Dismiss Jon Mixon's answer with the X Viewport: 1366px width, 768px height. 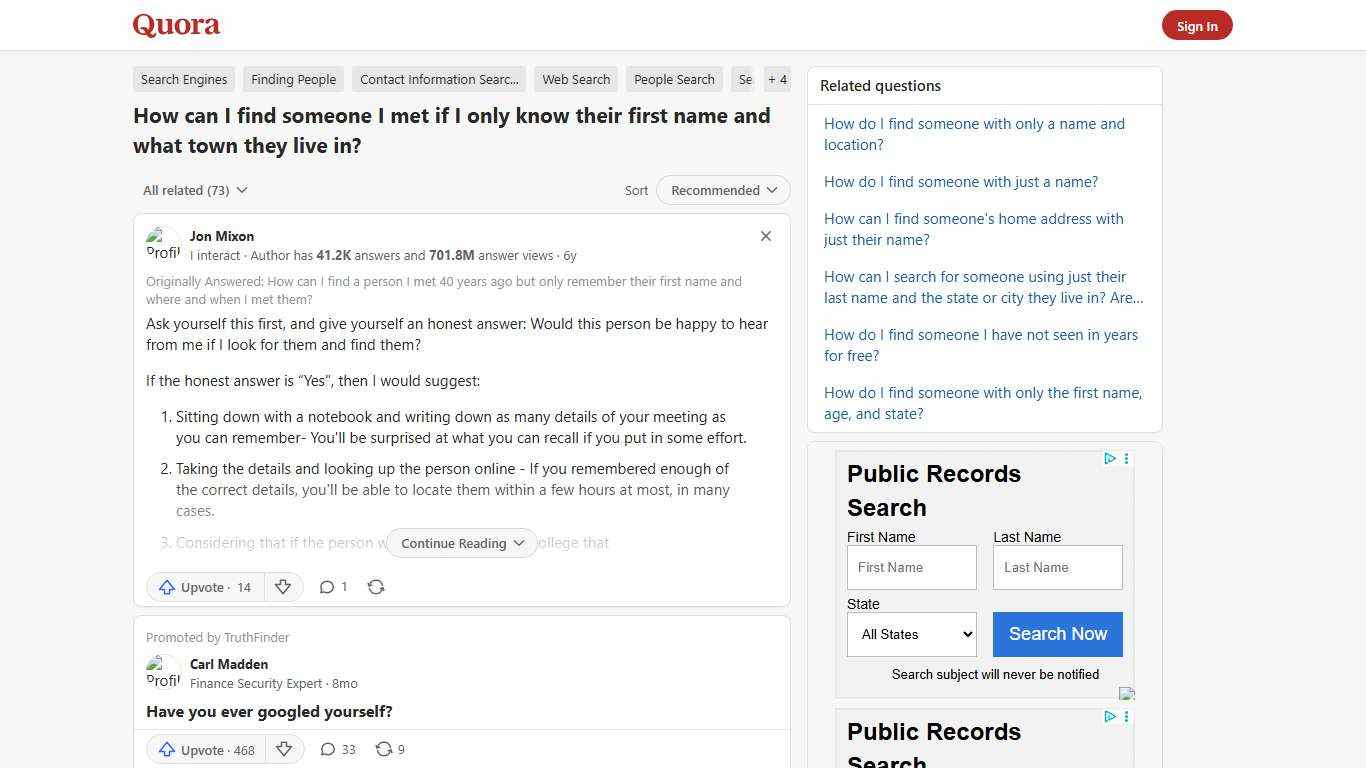click(765, 236)
